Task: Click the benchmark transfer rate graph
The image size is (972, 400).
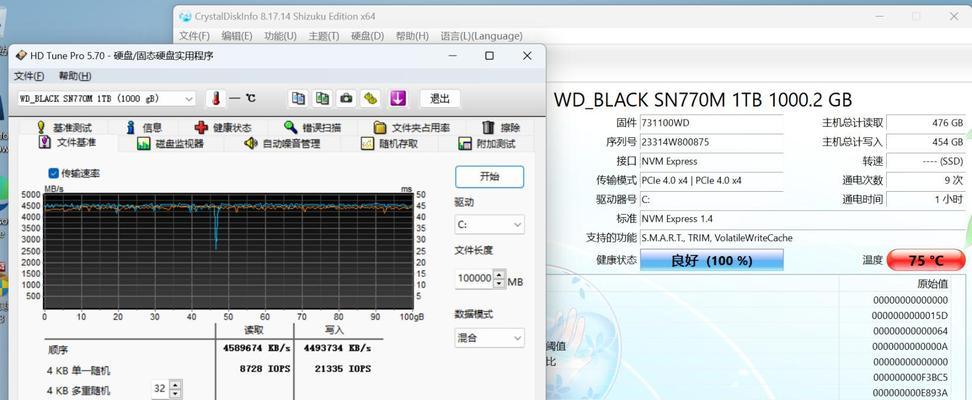Action: (229, 251)
